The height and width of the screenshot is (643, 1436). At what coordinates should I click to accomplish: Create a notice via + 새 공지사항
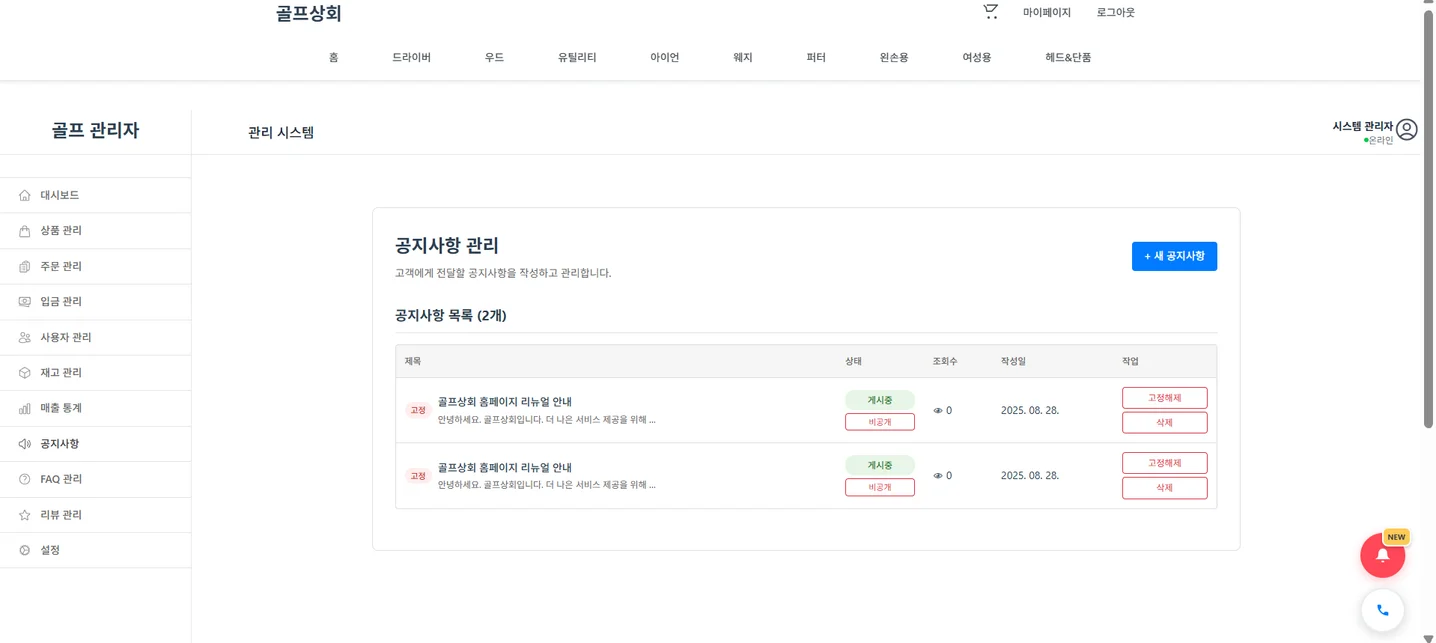1174,256
